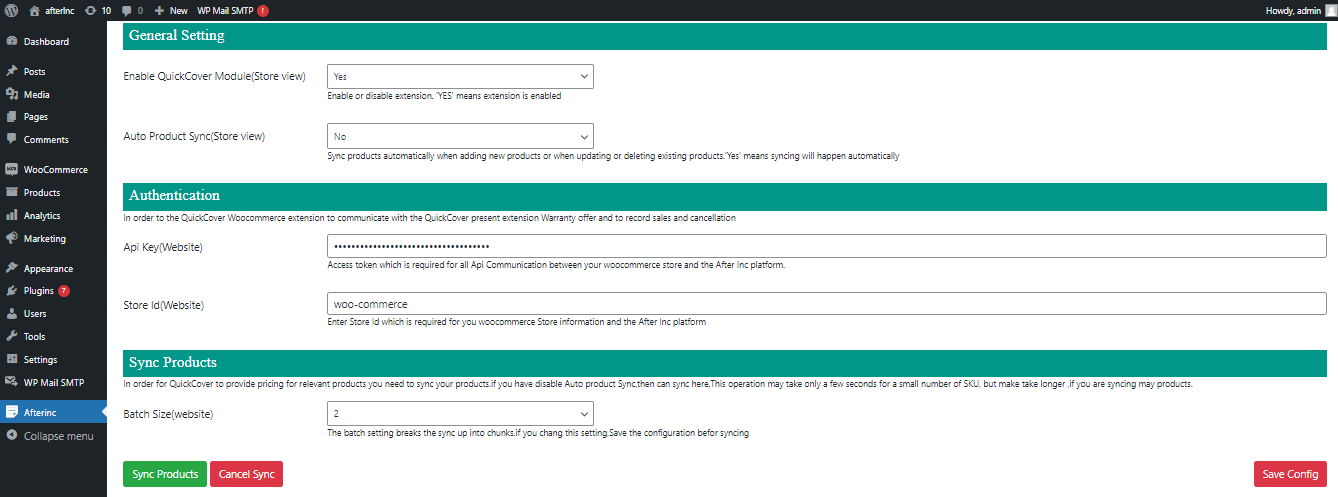
Task: Click the Plugins plug icon
Action: point(12,291)
